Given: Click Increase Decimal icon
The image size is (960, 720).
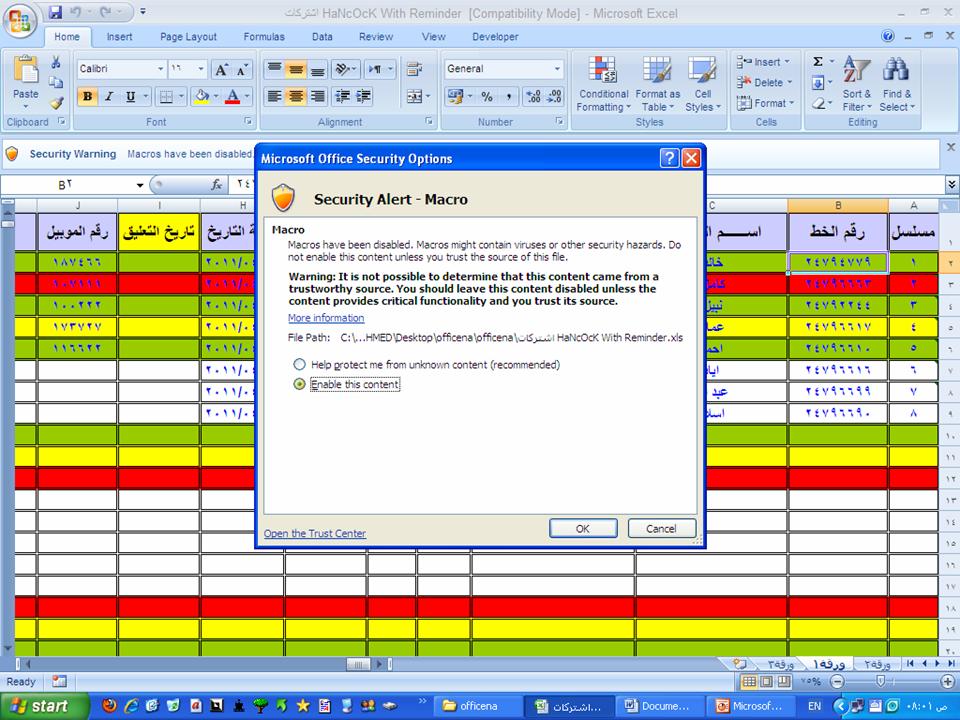Looking at the screenshot, I should coord(533,97).
